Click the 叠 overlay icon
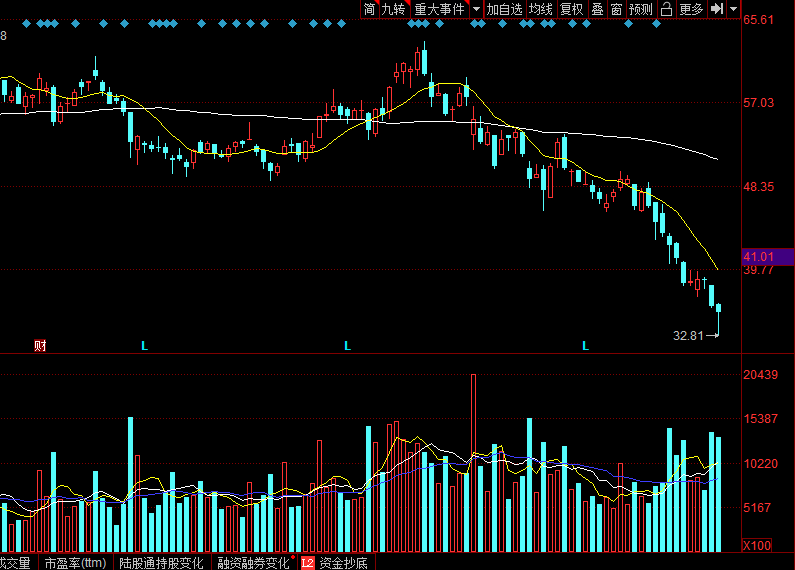795x570 pixels. 597,9
